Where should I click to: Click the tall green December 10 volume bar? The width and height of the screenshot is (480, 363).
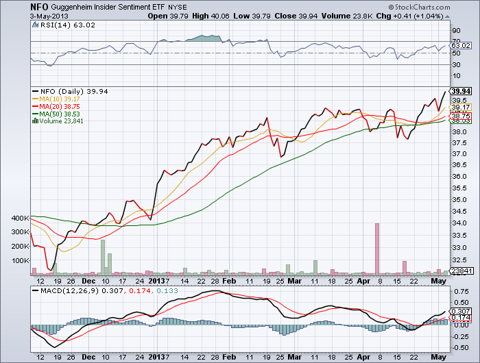103,257
